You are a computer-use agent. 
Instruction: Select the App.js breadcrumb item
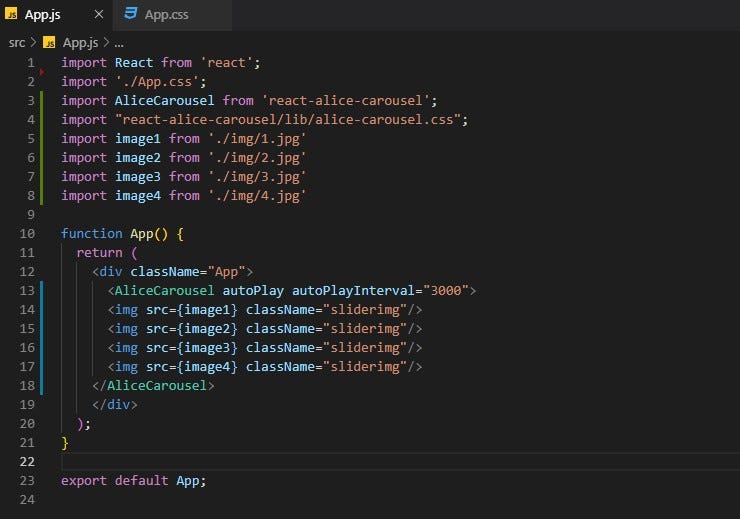(x=81, y=43)
